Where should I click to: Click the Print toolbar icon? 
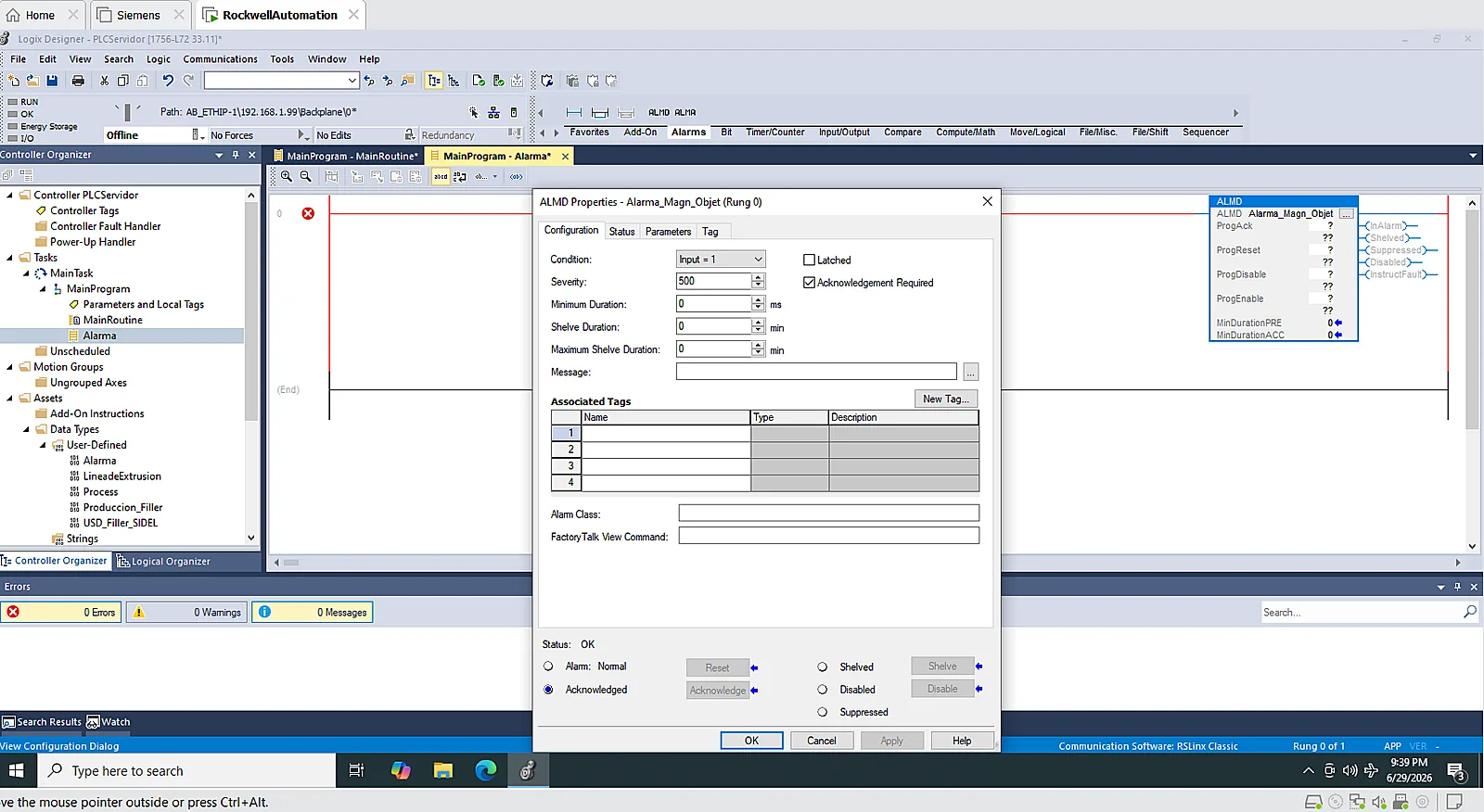coord(78,81)
